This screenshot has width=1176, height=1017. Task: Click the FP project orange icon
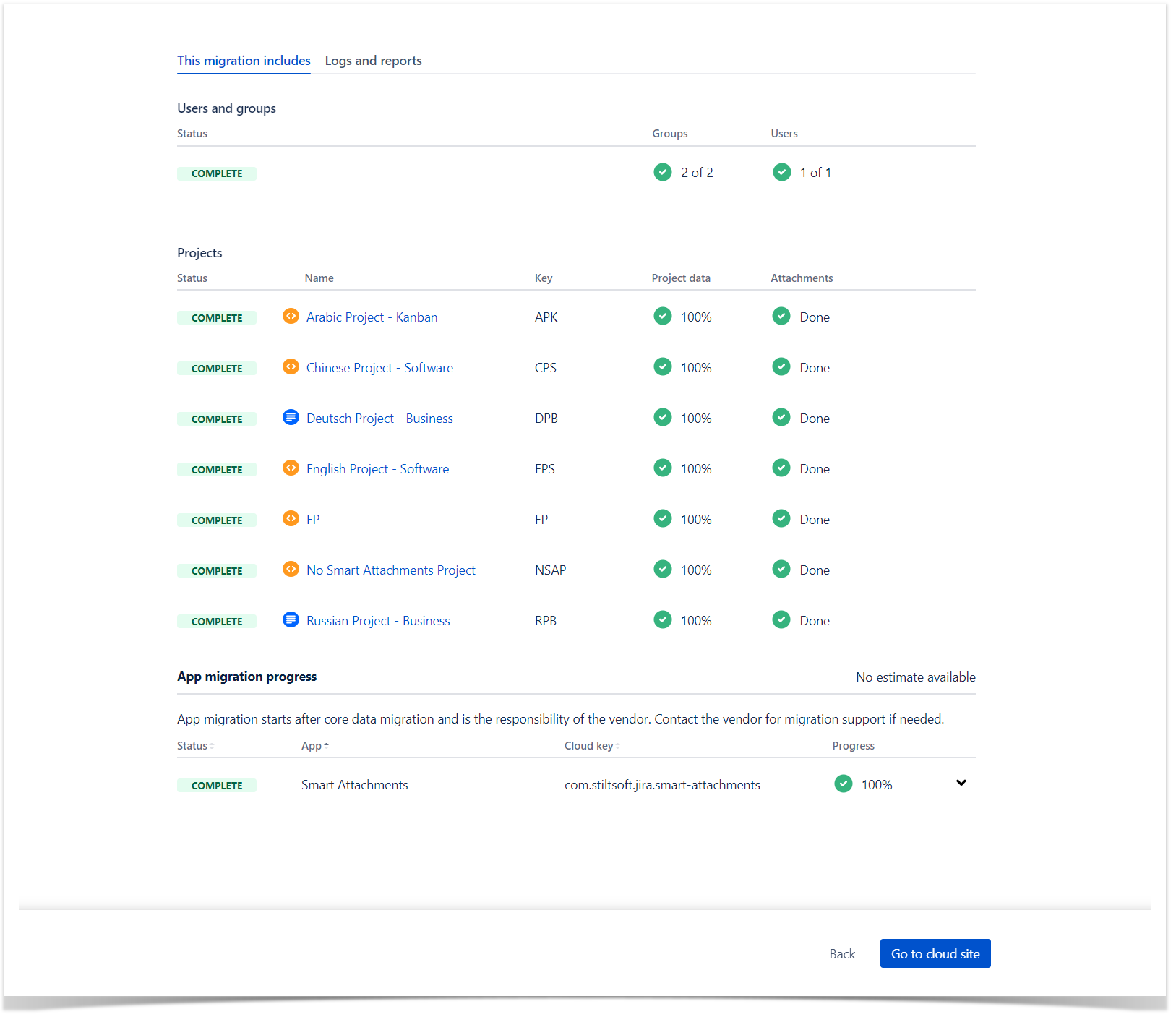click(291, 519)
